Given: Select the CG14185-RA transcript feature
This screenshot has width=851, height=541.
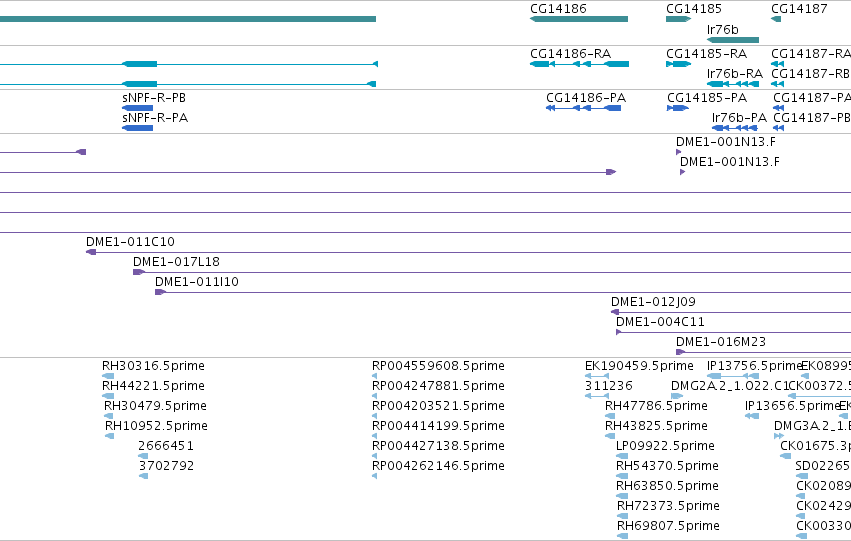Looking at the screenshot, I should [x=678, y=64].
